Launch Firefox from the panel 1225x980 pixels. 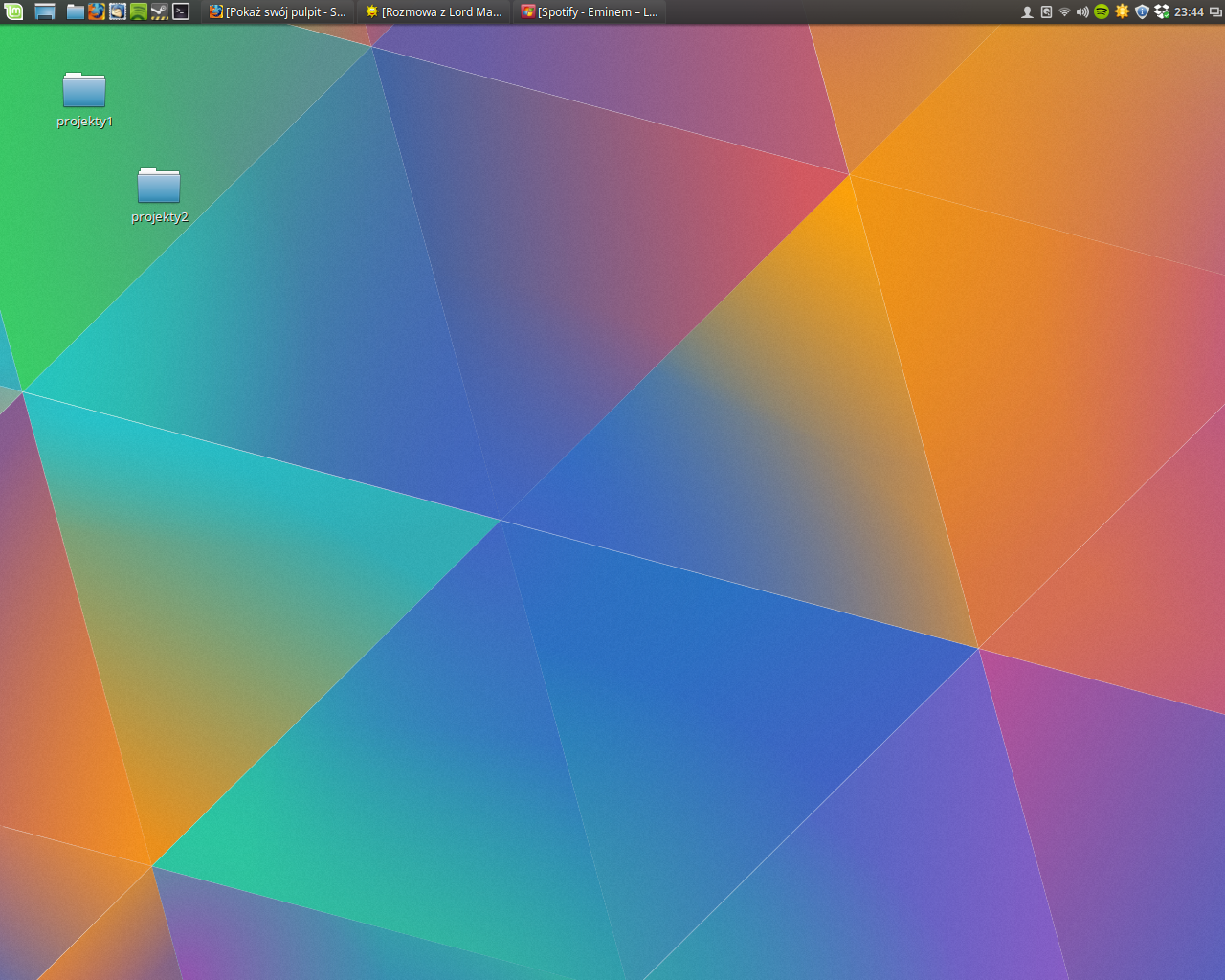point(97,11)
